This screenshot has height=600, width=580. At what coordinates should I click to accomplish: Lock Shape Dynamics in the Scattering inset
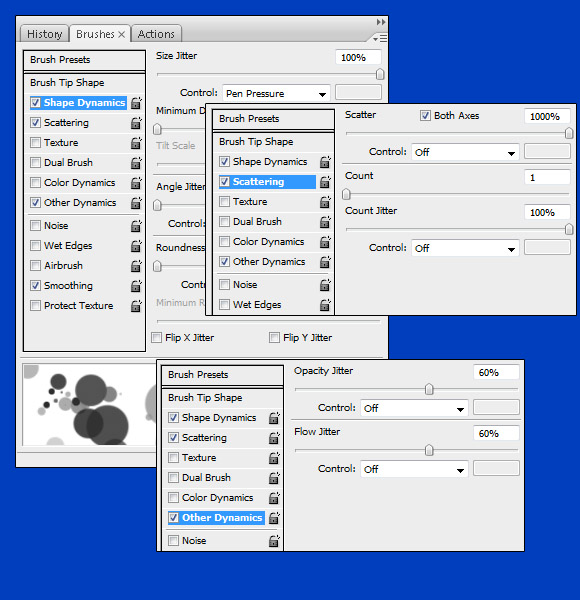coord(325,162)
